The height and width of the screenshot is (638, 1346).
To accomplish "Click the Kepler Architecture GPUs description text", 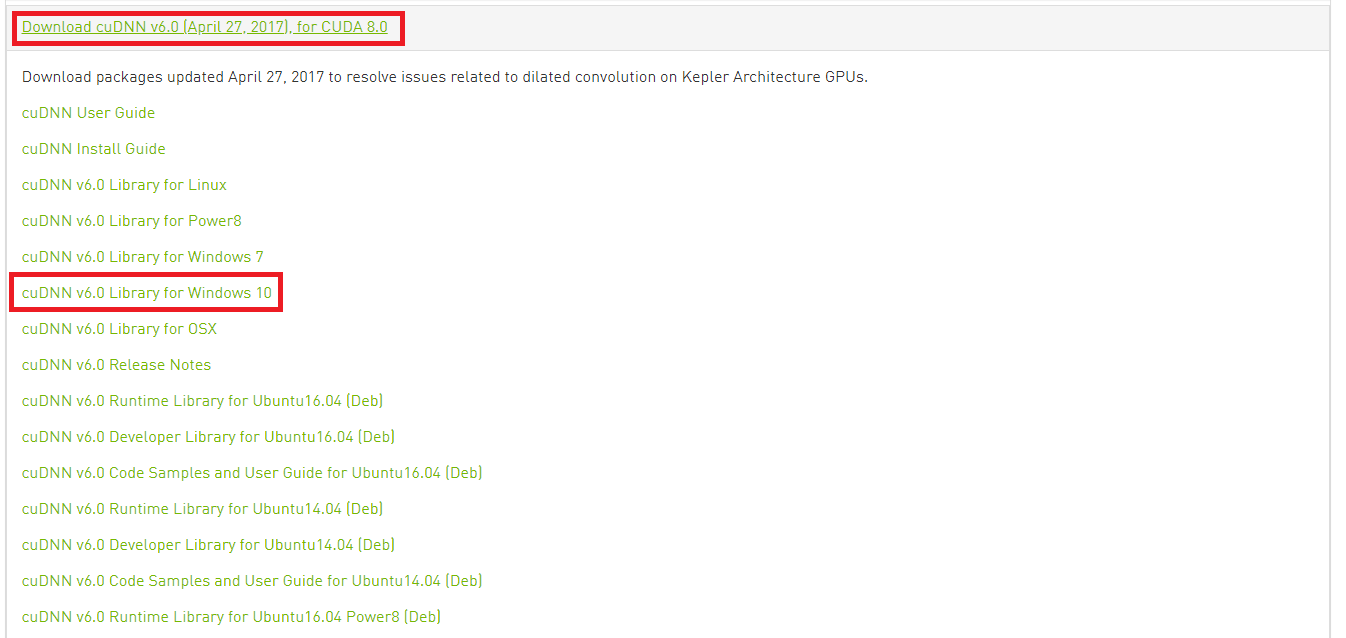I will [x=775, y=77].
